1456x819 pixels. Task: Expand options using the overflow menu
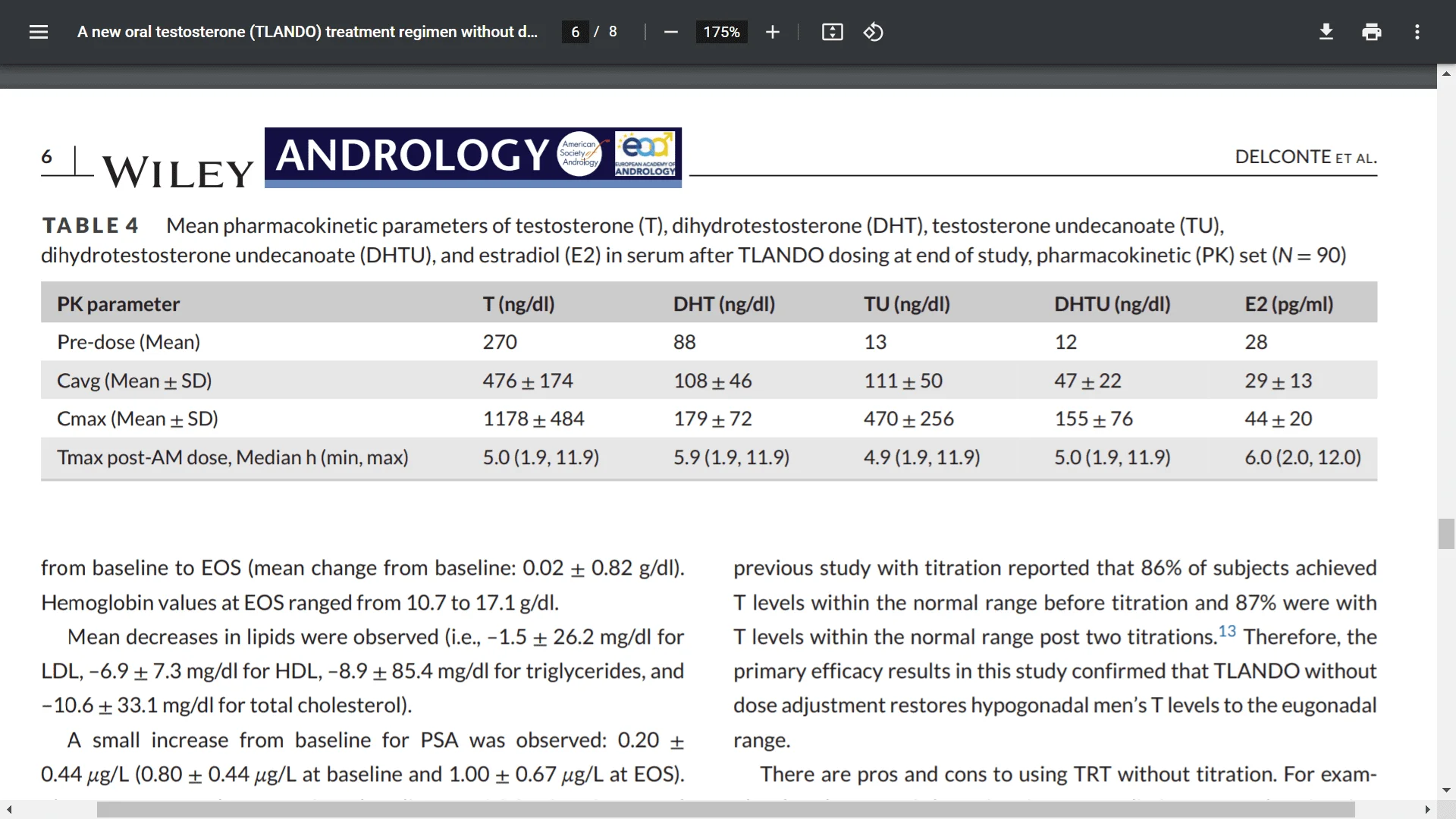[x=1417, y=32]
